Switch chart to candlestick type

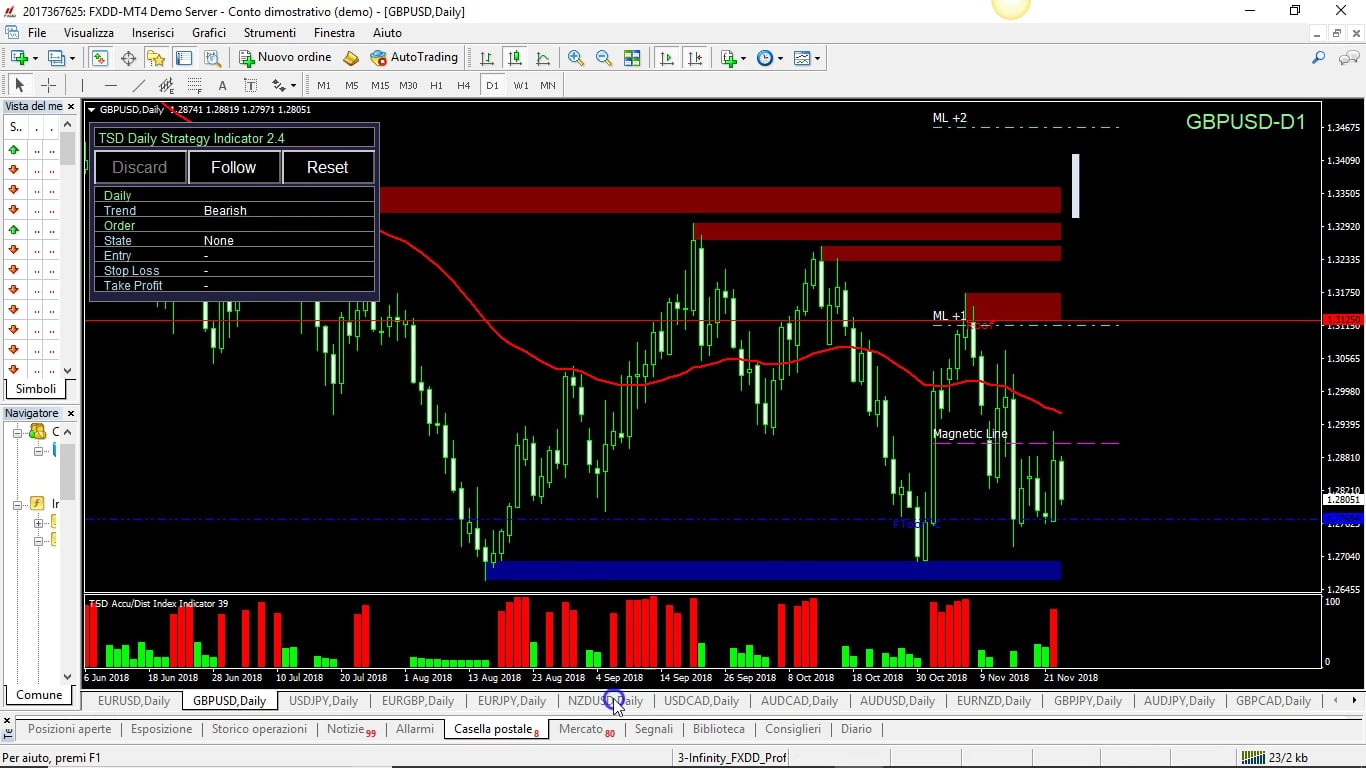(x=515, y=58)
